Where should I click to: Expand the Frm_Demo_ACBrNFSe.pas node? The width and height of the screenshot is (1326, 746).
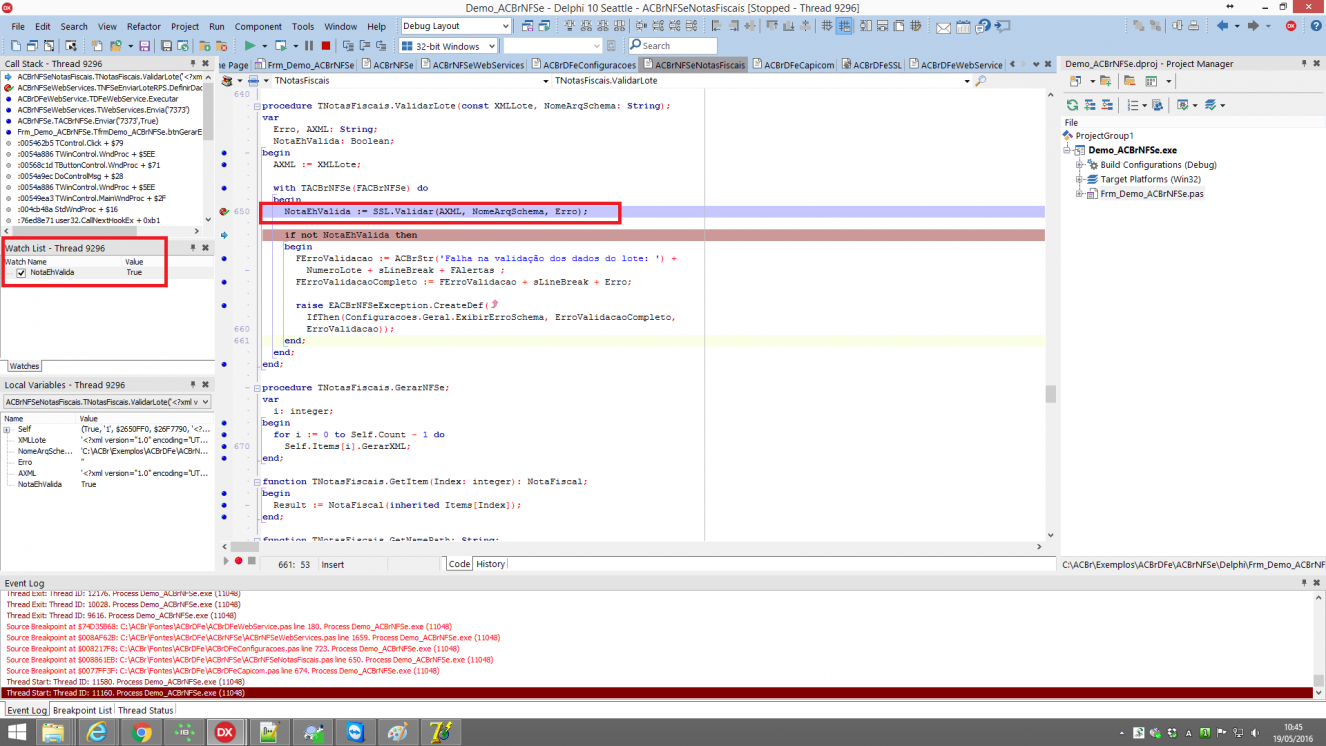pyautogui.click(x=1080, y=193)
